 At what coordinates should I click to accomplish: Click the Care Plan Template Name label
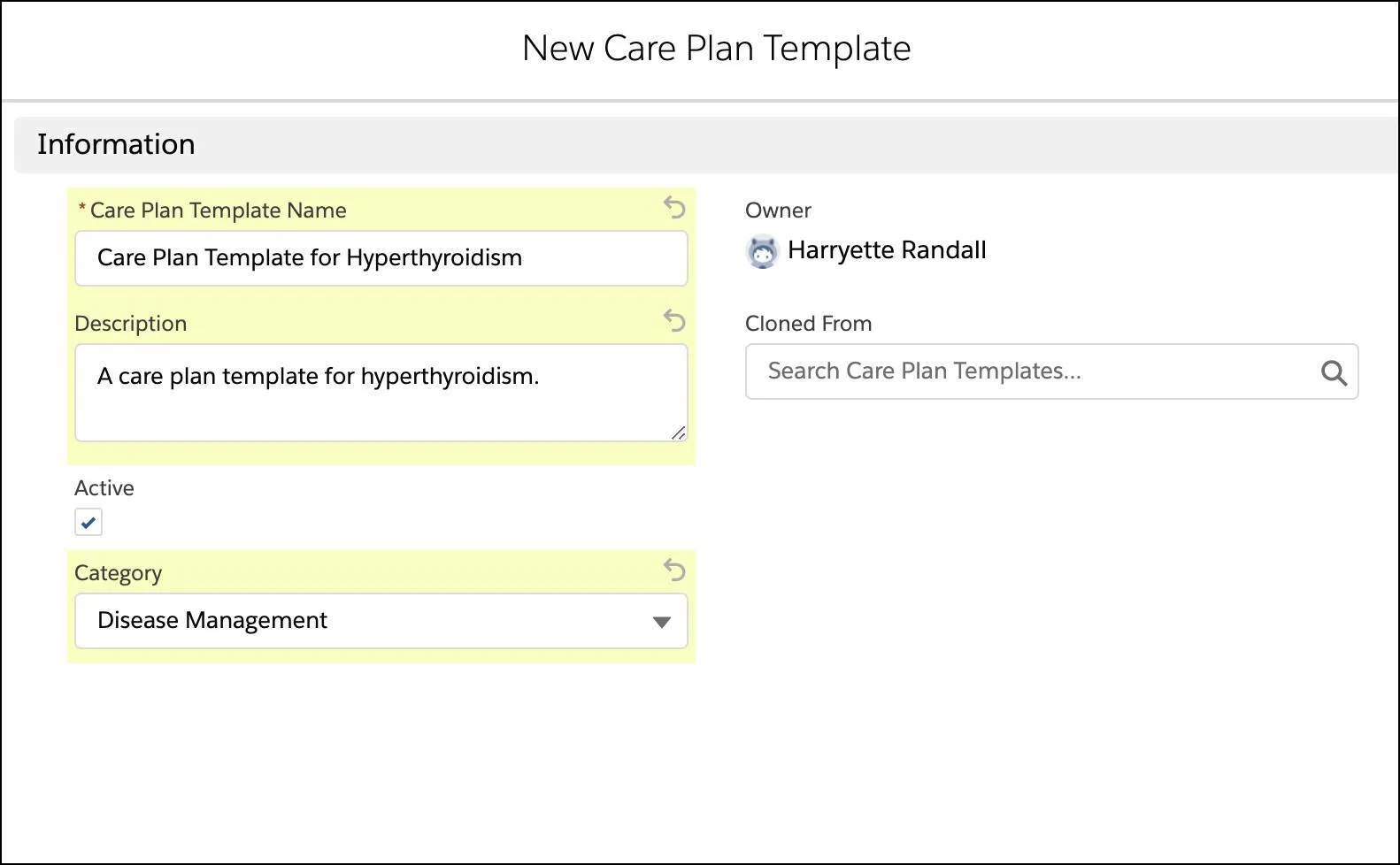[218, 211]
